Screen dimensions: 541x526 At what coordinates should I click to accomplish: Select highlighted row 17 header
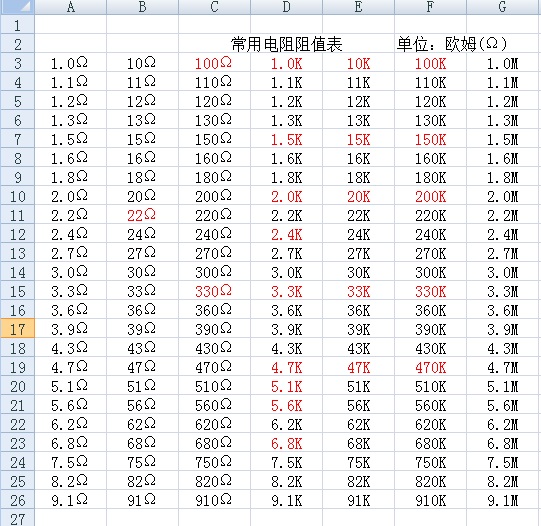(17, 329)
